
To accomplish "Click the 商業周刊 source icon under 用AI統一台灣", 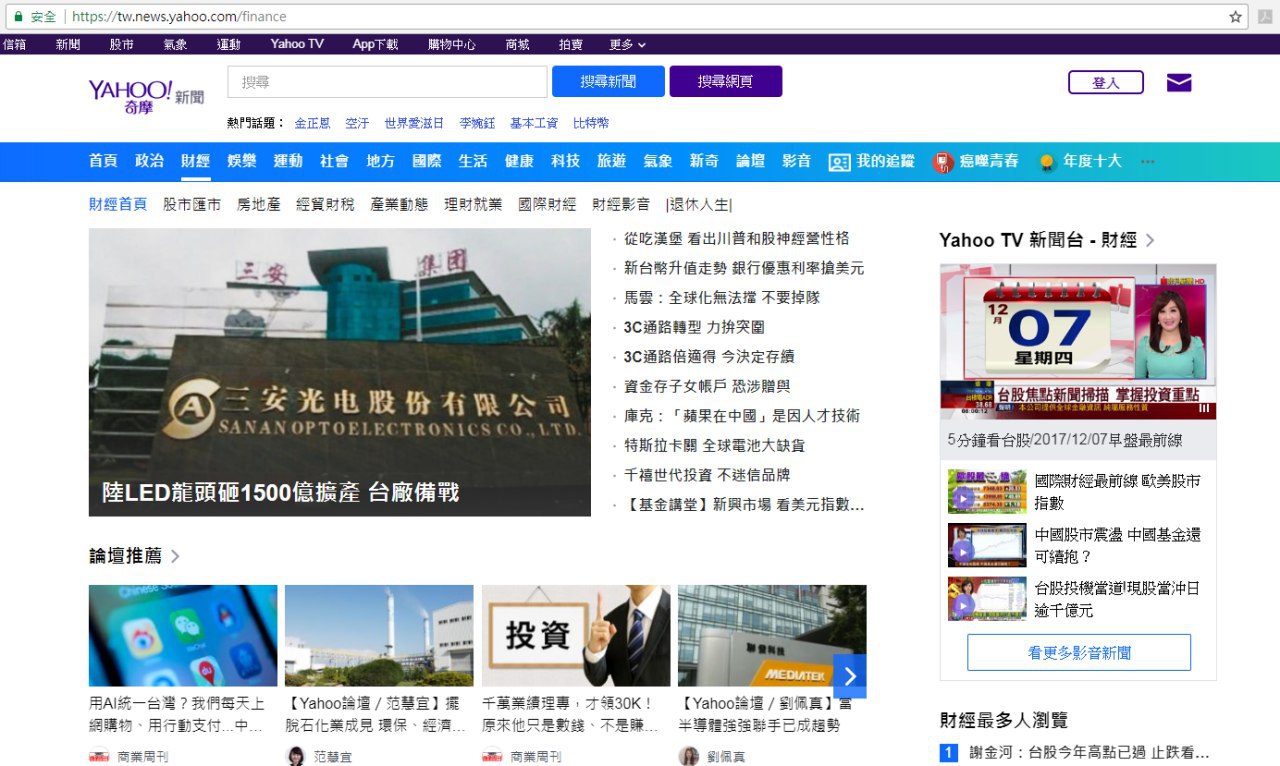I will tap(99, 757).
